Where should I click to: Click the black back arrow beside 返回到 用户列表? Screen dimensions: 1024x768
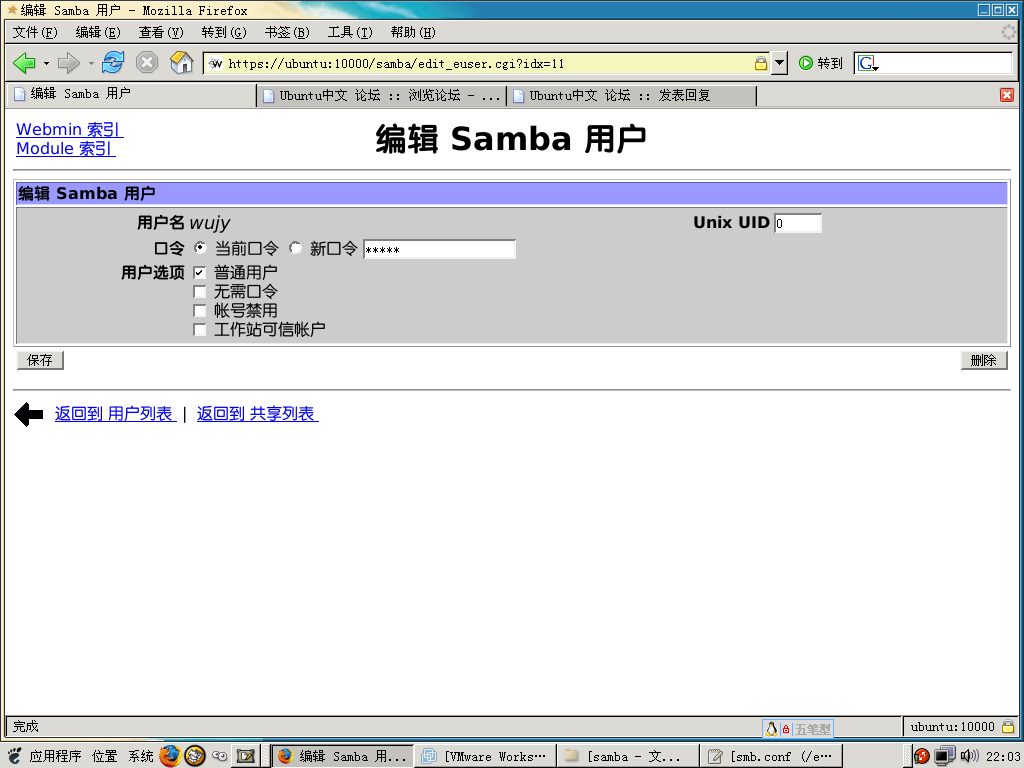tap(29, 414)
